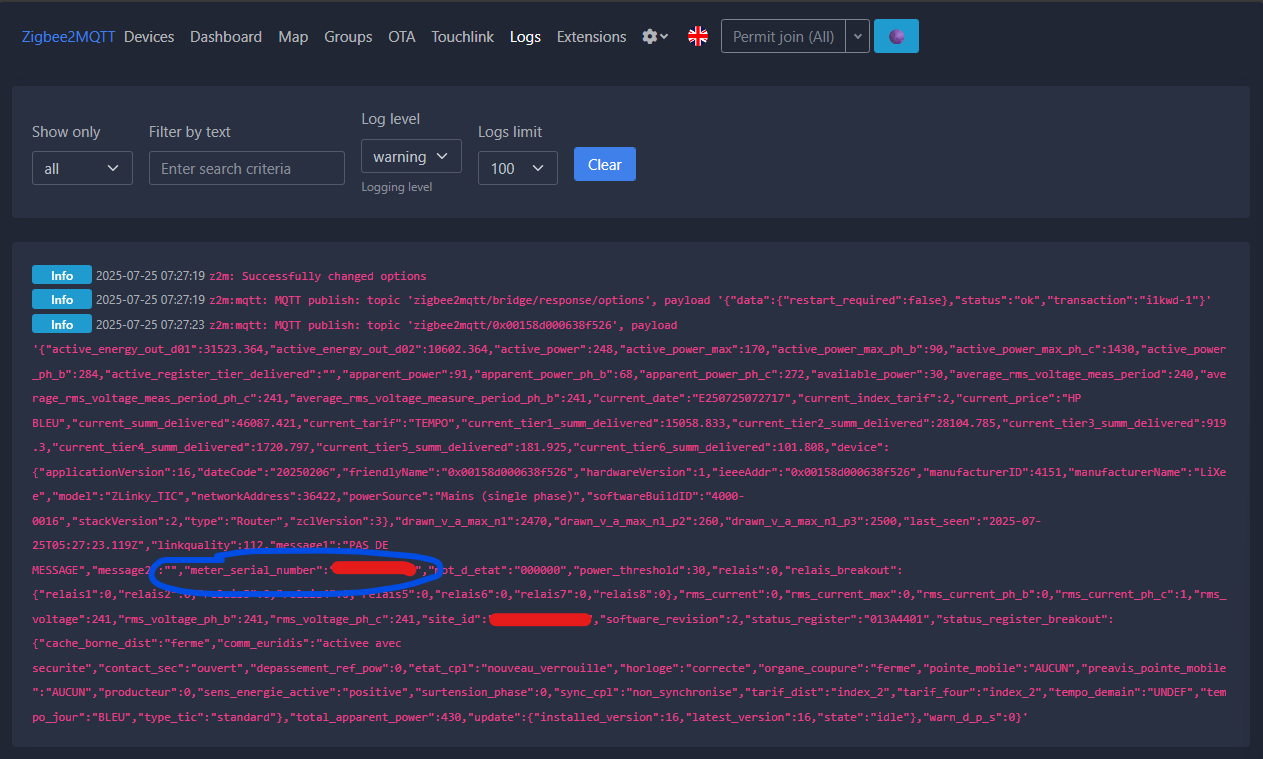Click the purple theme switcher button

pyautogui.click(x=896, y=36)
